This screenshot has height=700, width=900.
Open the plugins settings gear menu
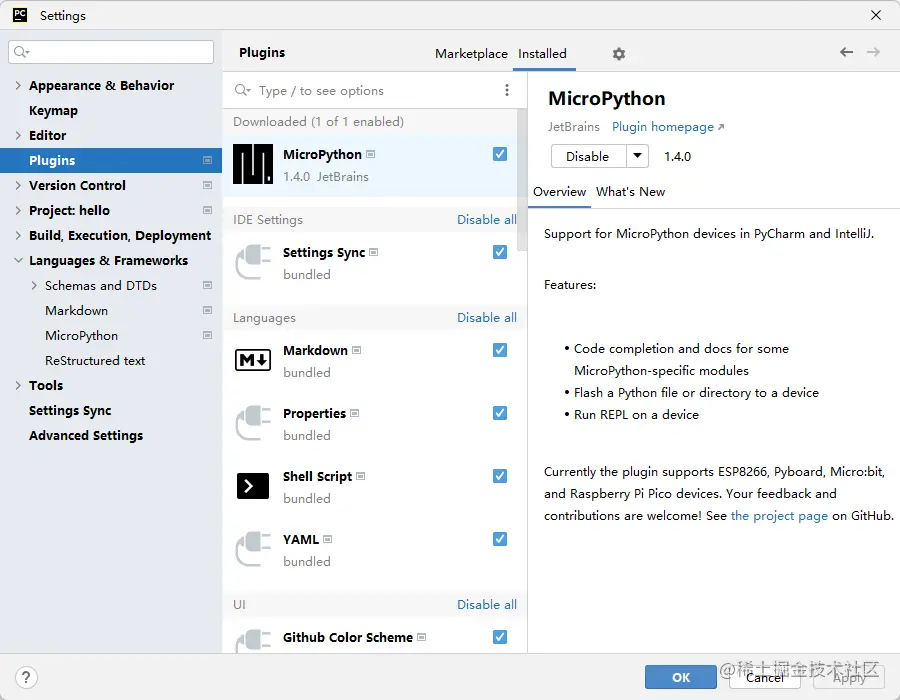coord(618,54)
